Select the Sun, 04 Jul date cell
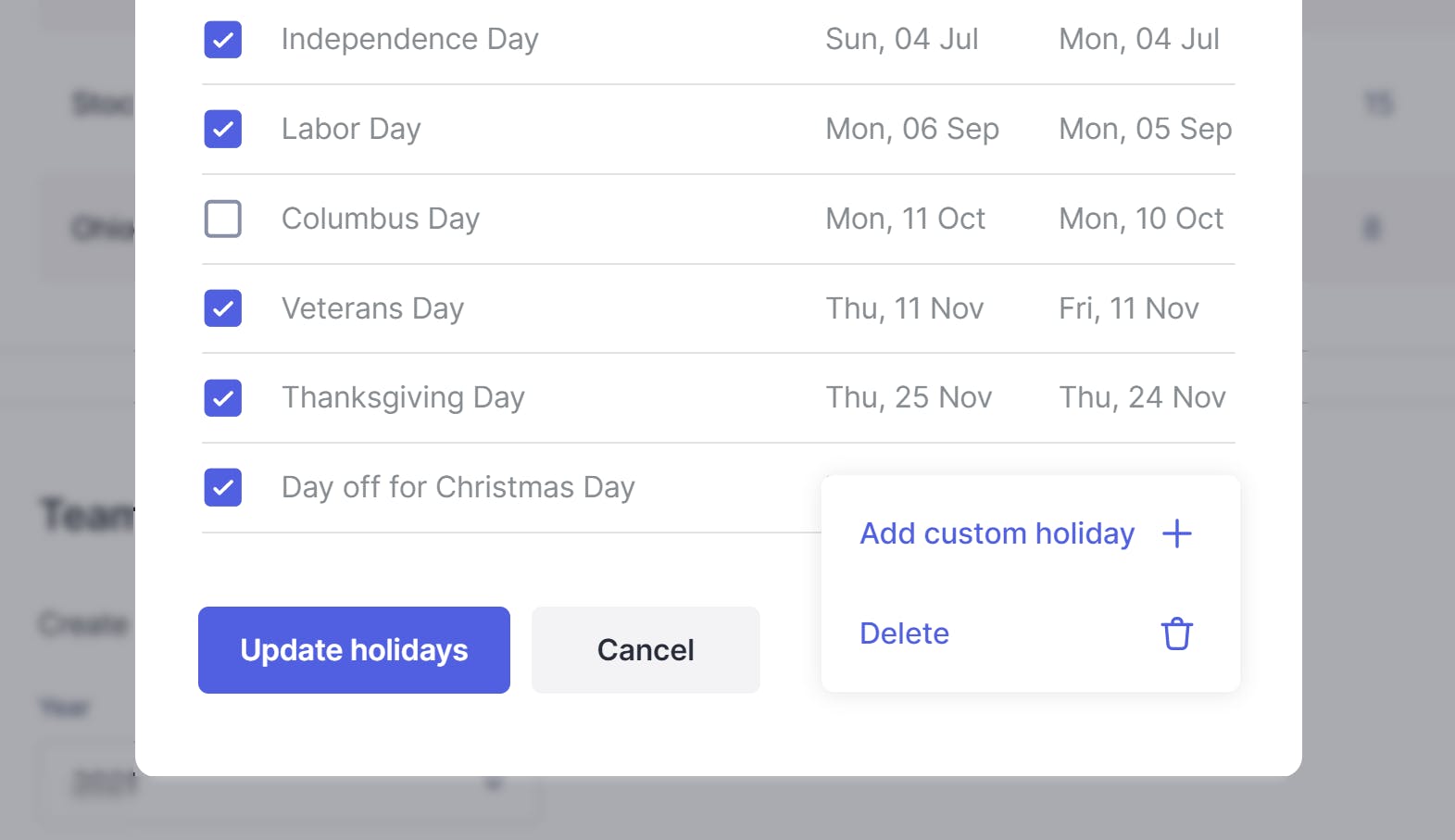 coord(901,39)
